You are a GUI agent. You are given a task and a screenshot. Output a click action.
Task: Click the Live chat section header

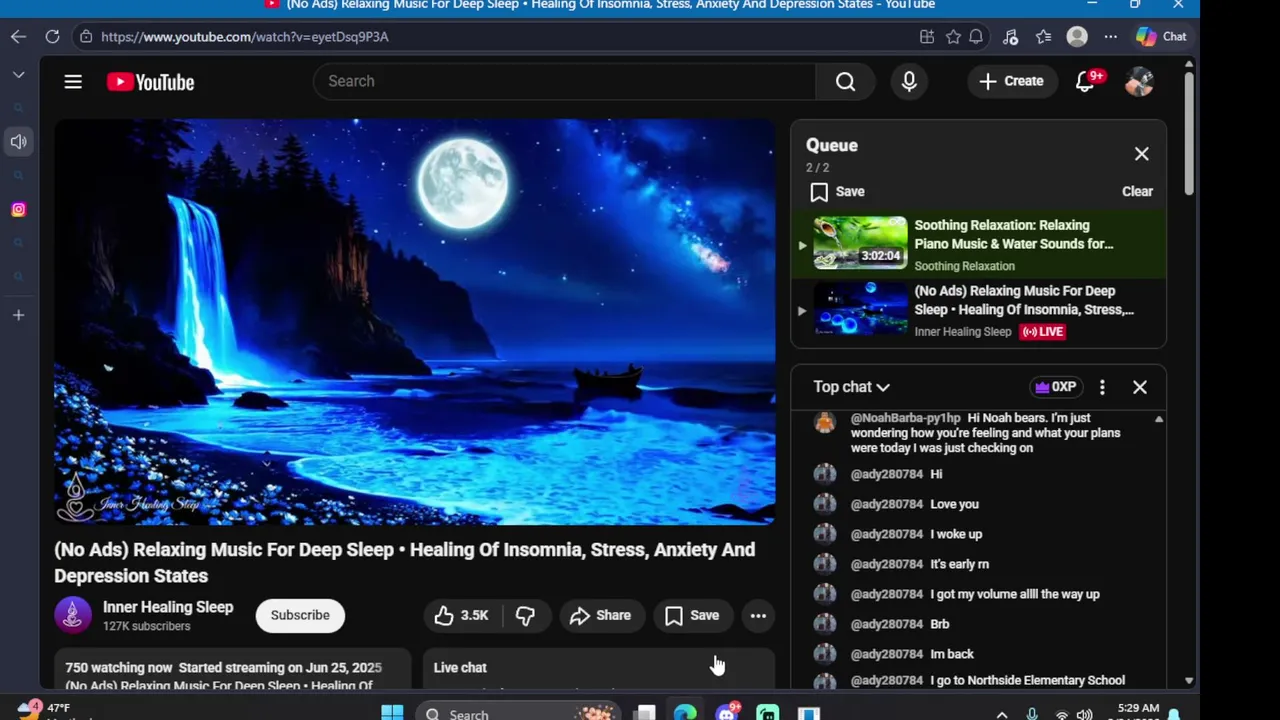click(x=460, y=667)
